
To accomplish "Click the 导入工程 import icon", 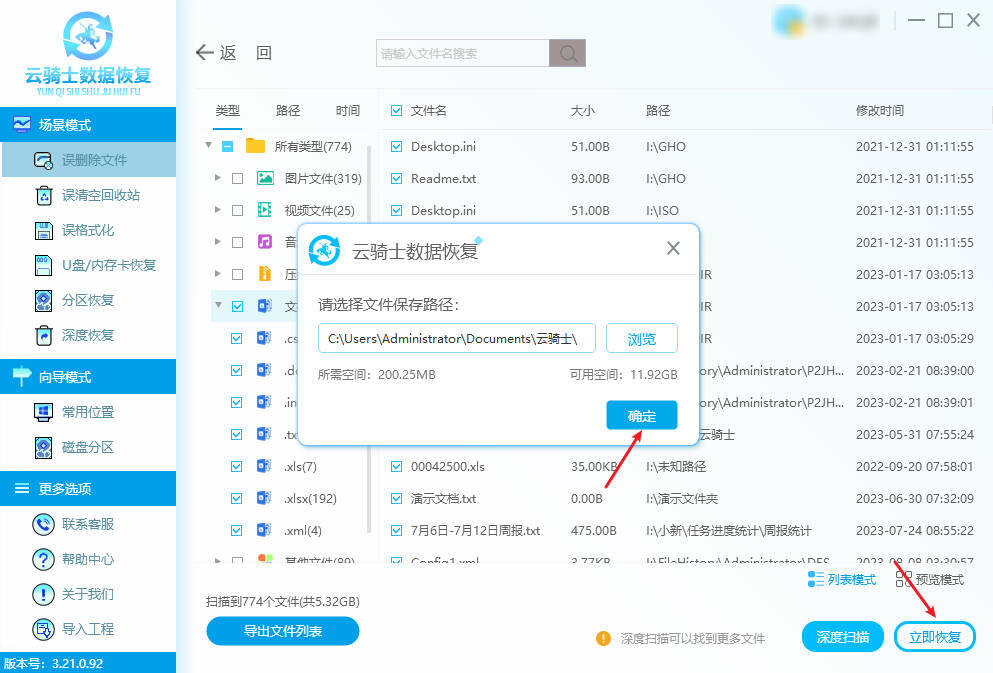I will (x=43, y=629).
